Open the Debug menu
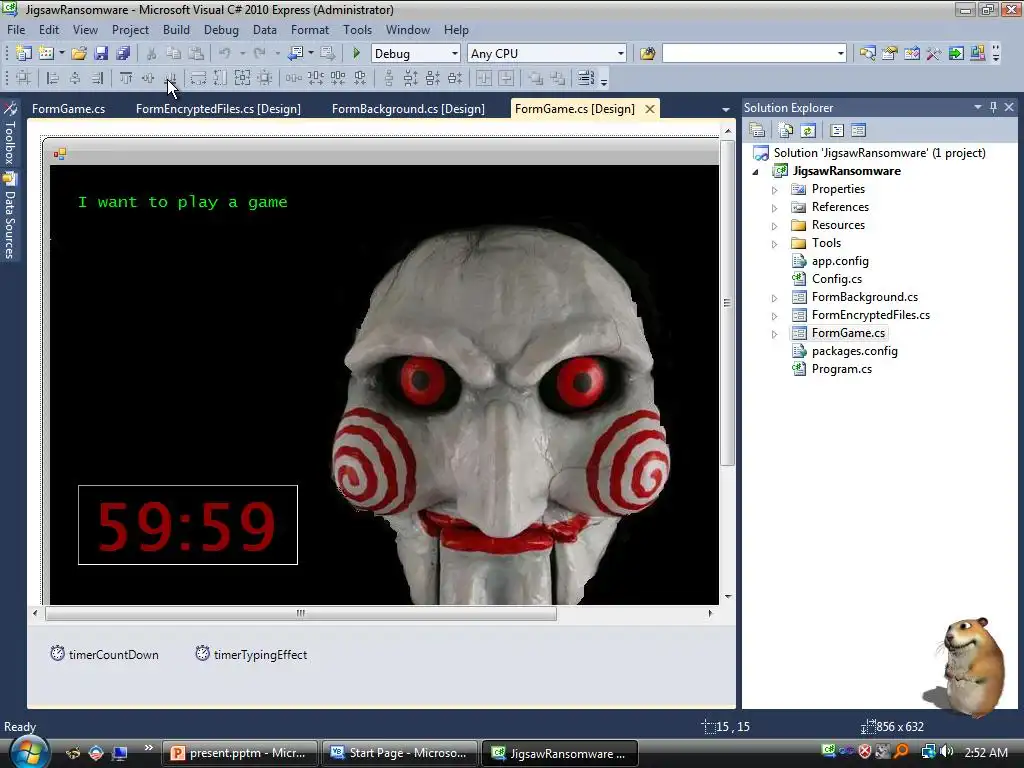This screenshot has width=1024, height=768. tap(221, 30)
